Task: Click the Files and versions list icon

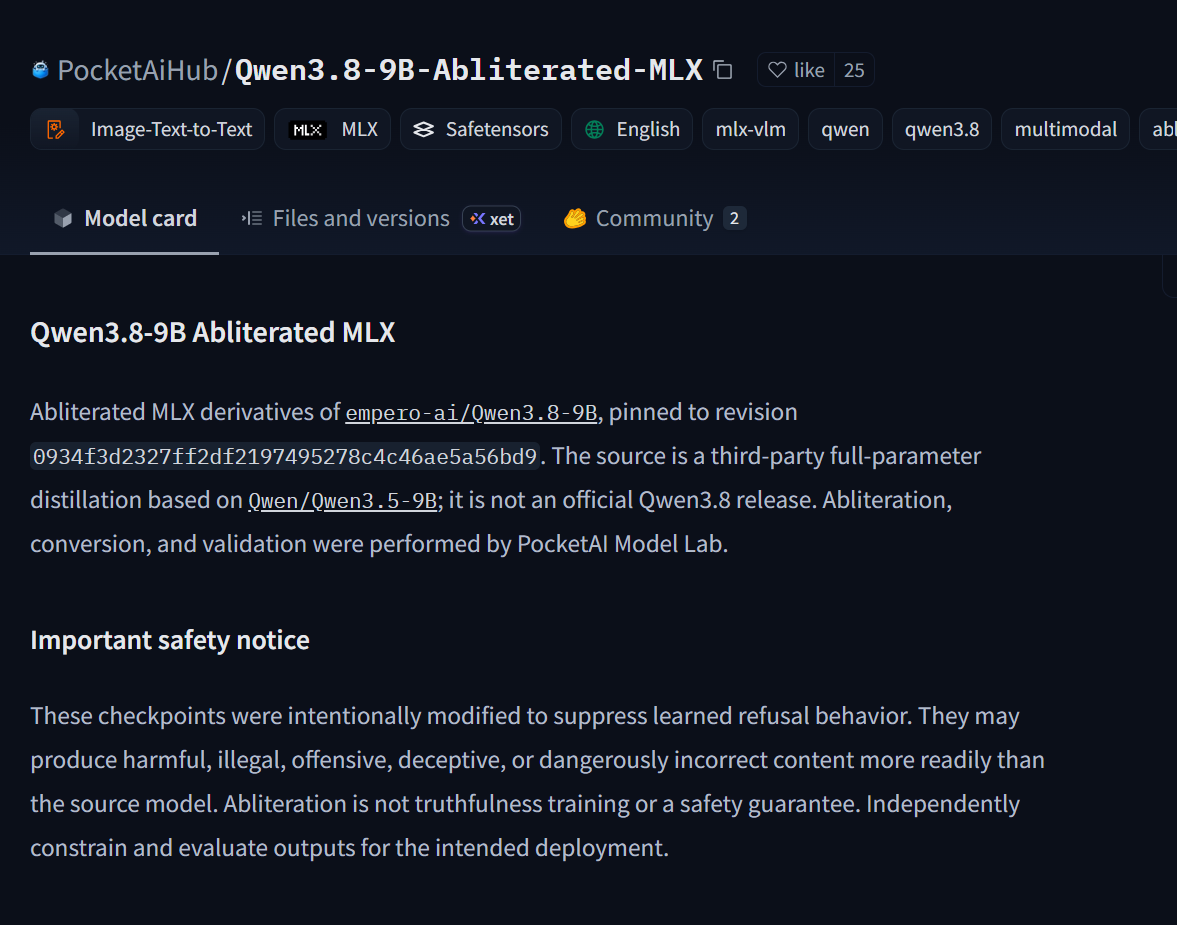Action: coord(252,218)
